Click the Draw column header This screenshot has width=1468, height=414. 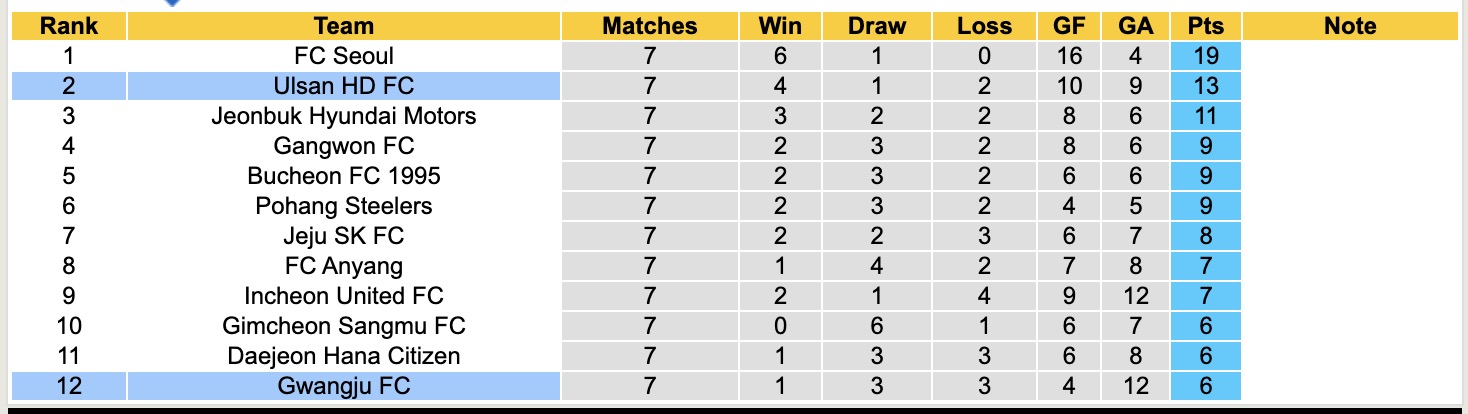876,27
